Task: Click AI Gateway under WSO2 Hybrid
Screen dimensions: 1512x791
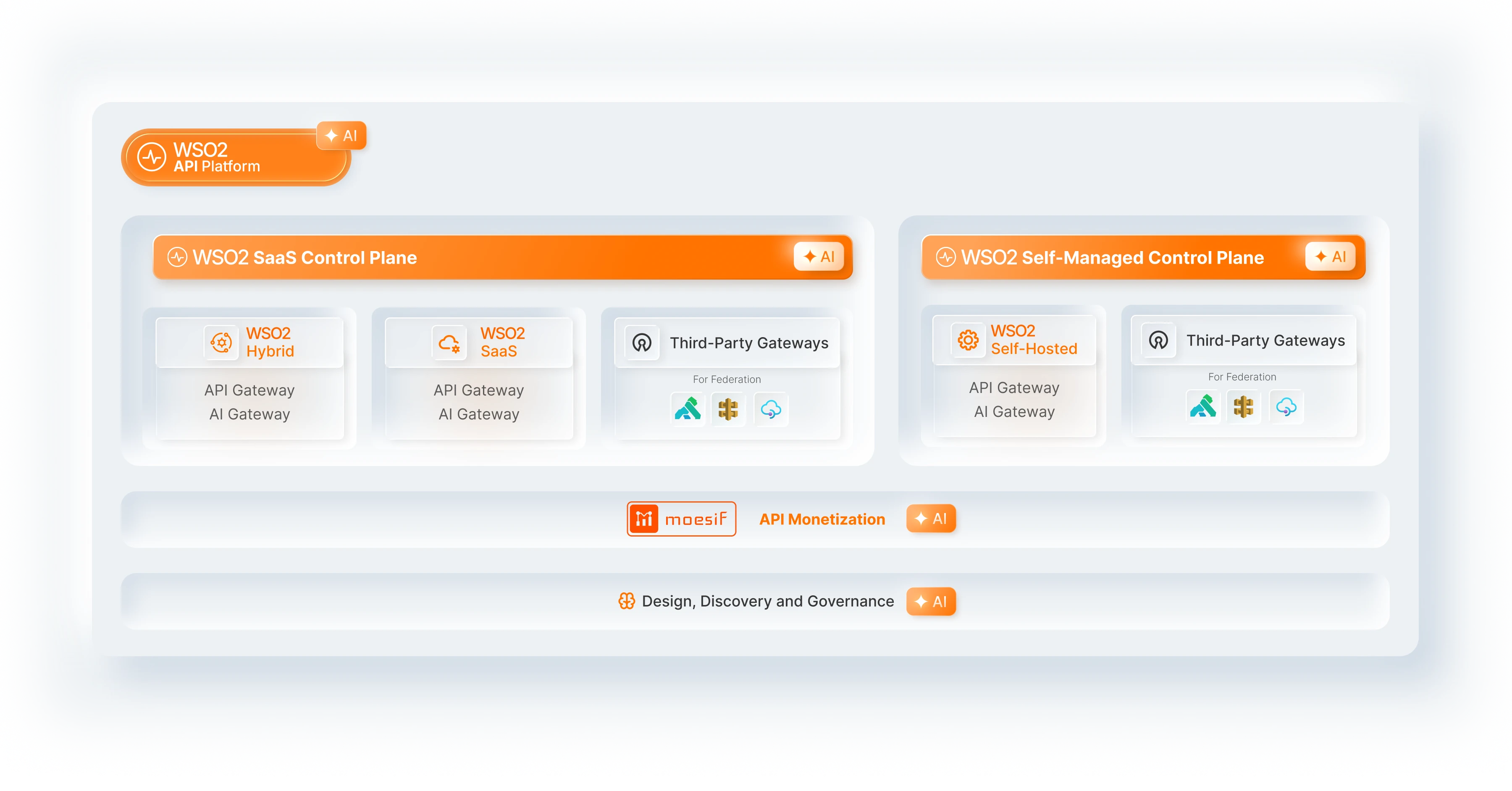Action: tap(249, 414)
